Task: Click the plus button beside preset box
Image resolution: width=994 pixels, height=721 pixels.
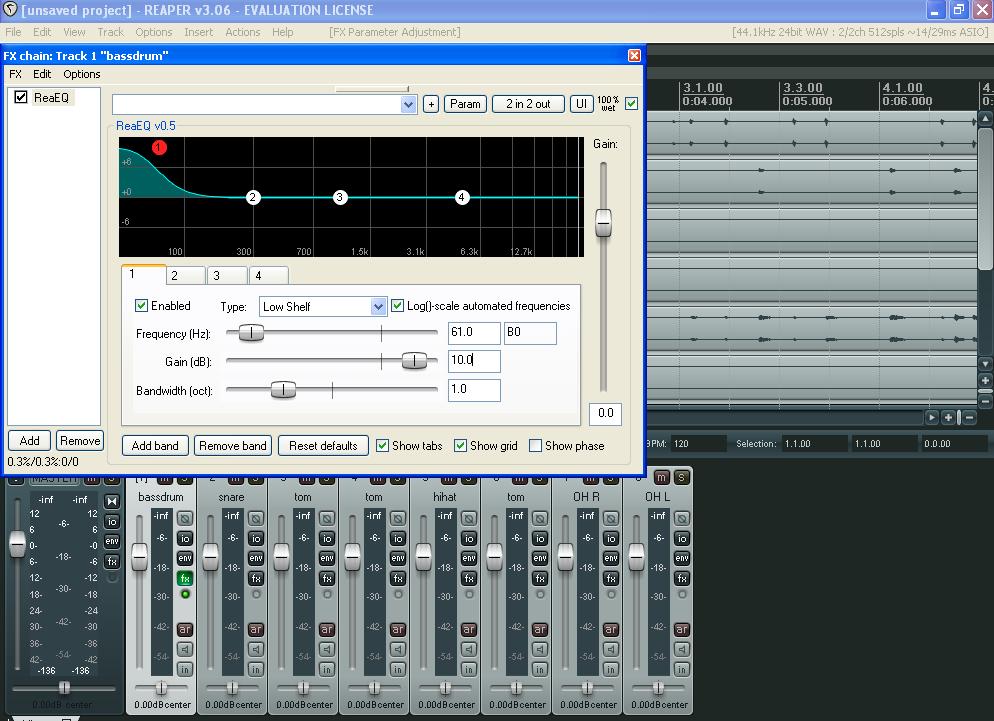Action: point(431,104)
